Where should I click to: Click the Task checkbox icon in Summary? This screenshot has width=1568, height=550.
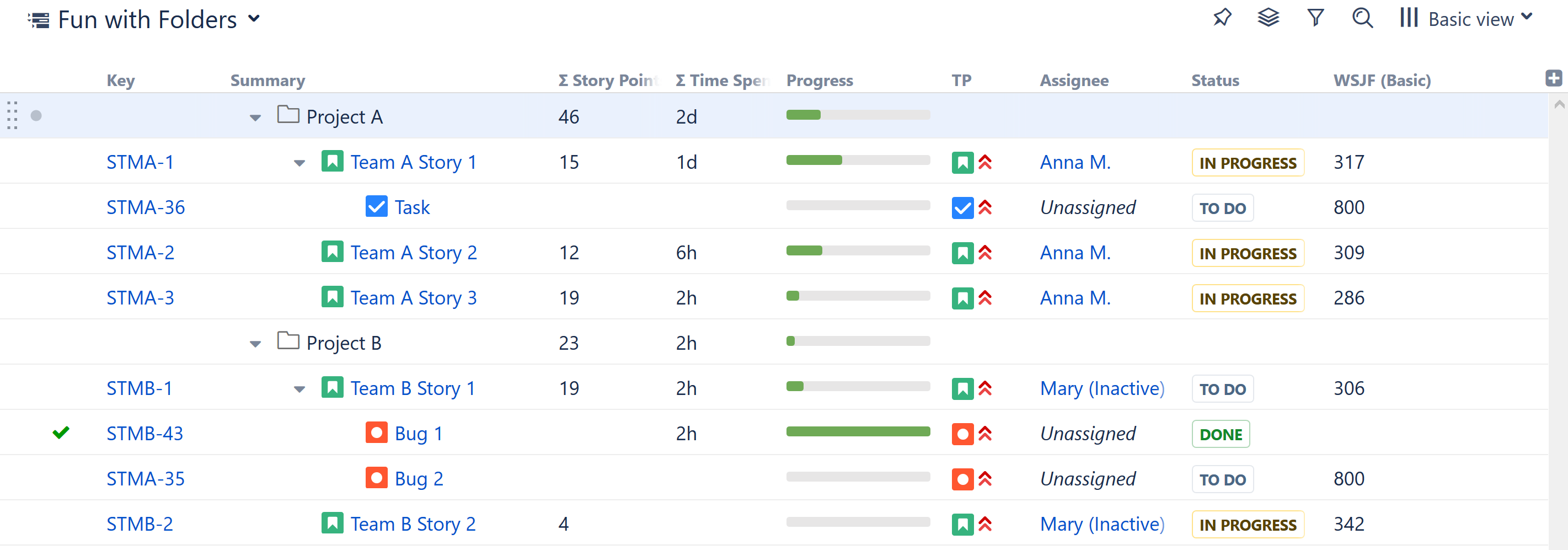(x=376, y=206)
